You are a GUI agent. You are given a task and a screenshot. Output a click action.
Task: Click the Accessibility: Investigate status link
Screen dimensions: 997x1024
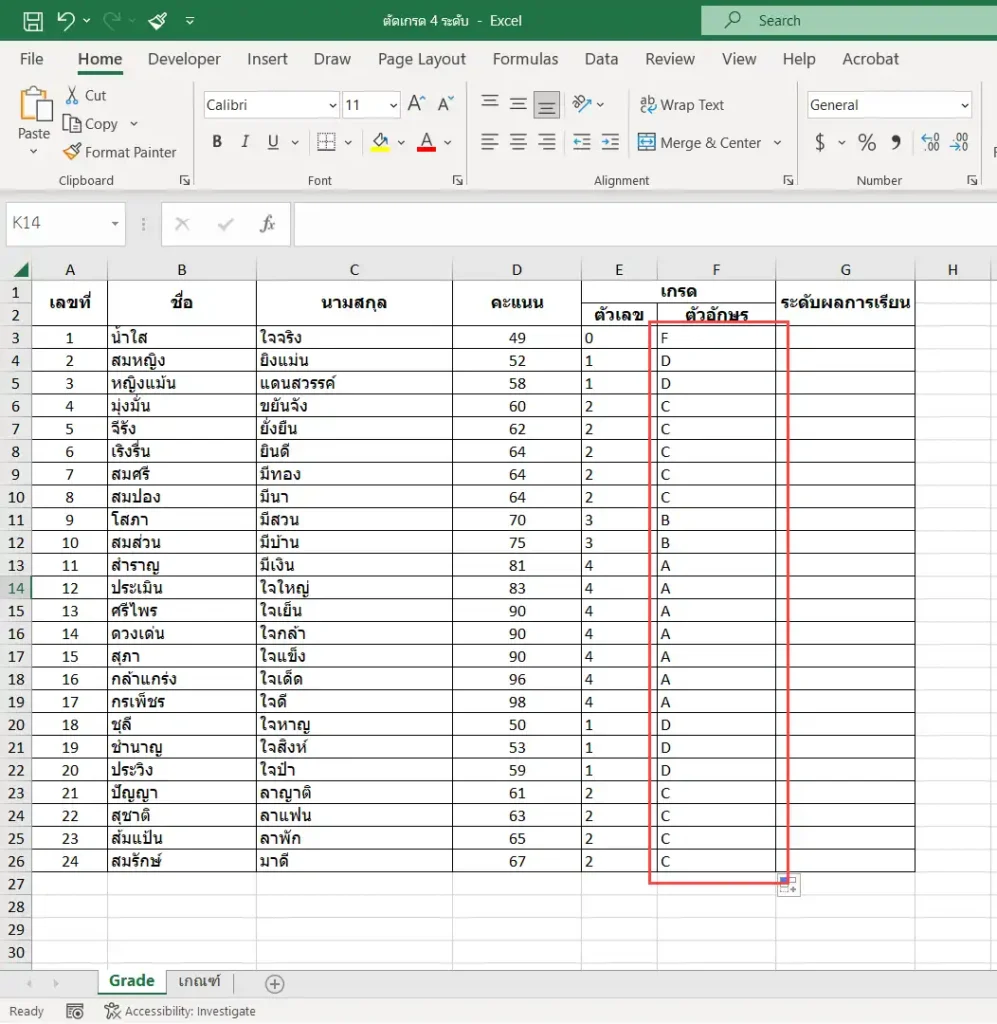[180, 1011]
